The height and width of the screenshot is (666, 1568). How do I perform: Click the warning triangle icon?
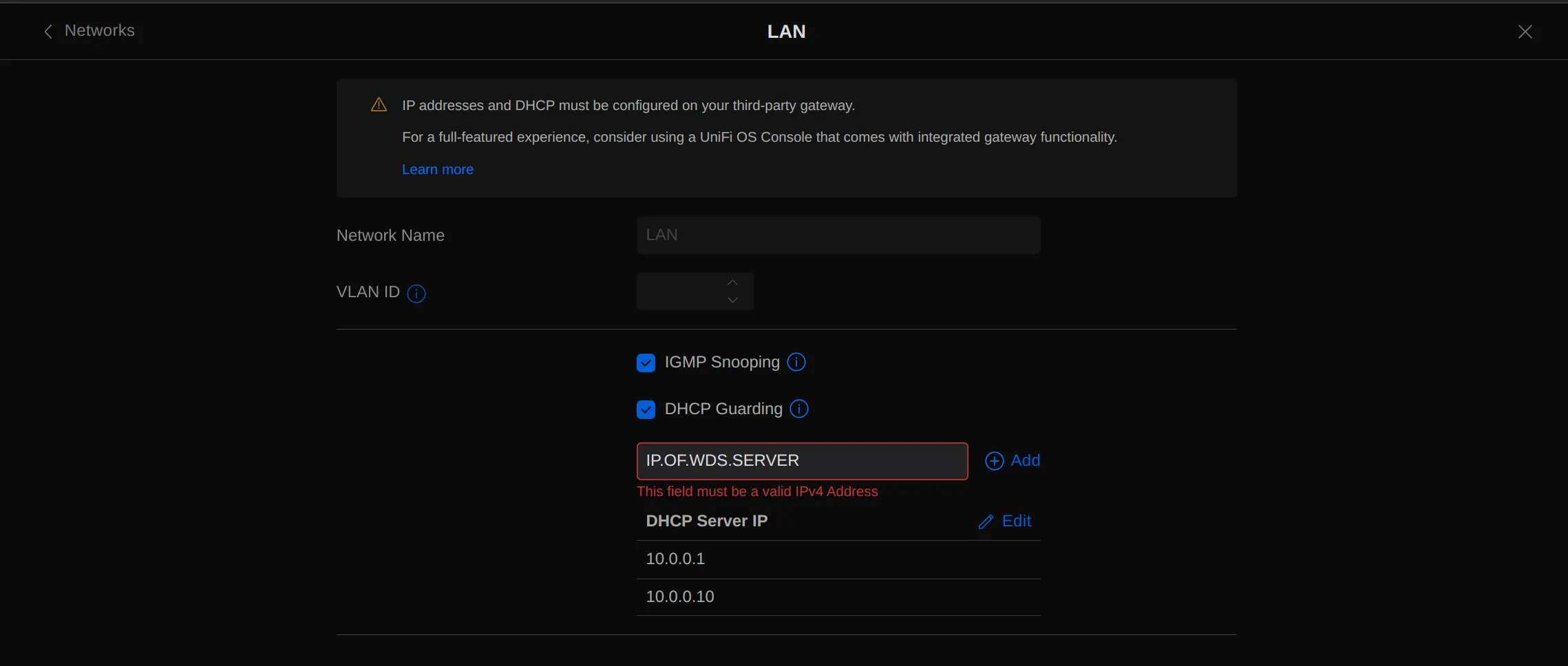(378, 105)
